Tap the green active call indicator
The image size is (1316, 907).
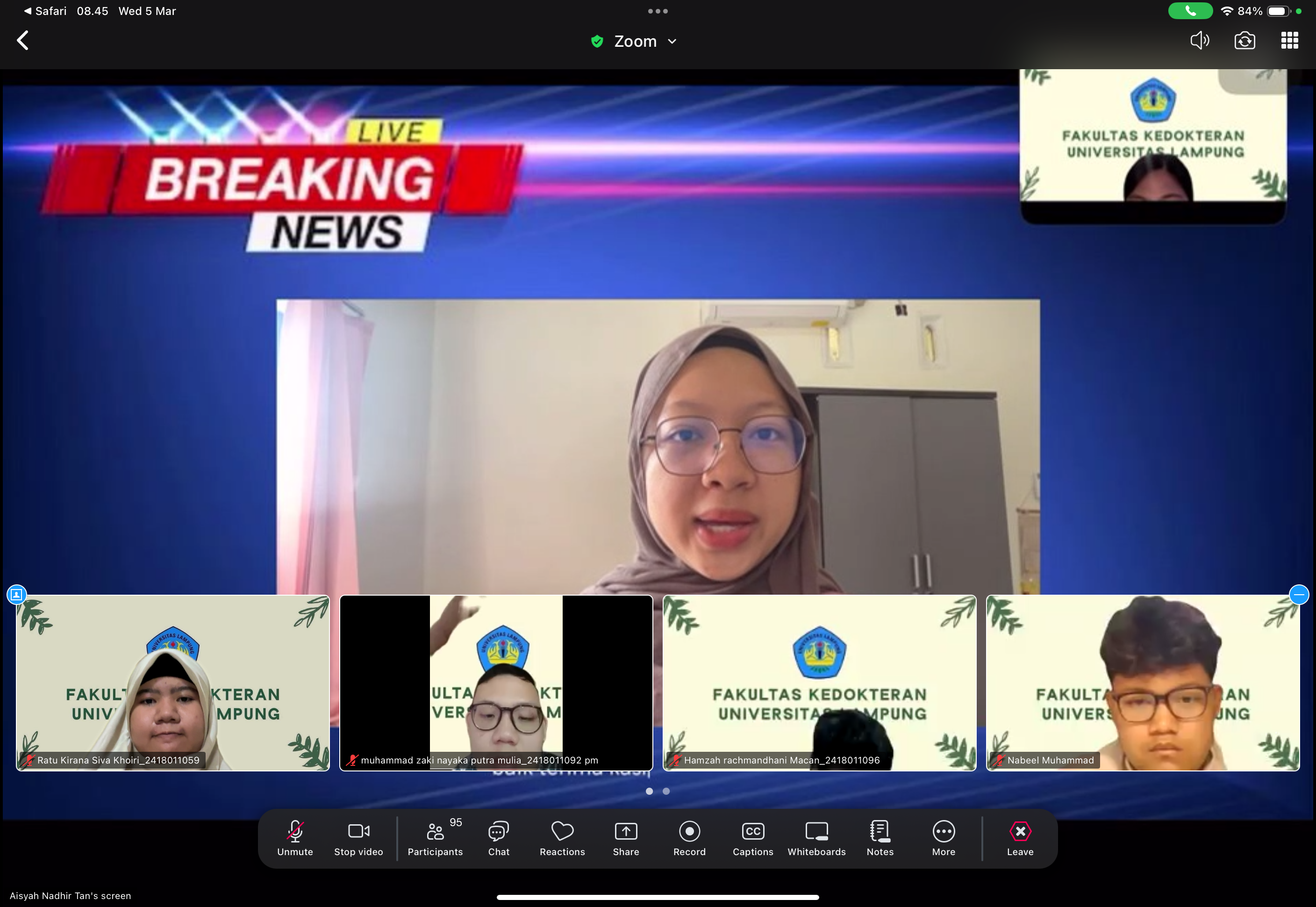1190,11
